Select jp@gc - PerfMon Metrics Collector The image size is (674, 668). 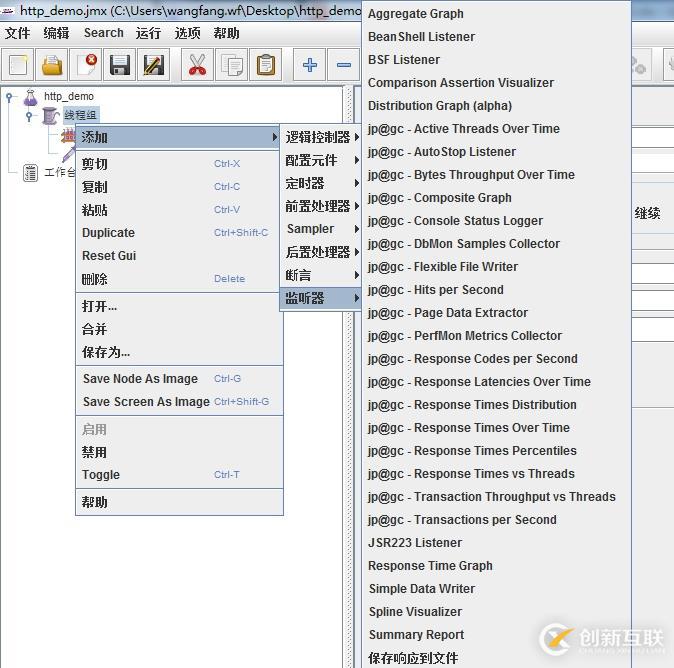(x=464, y=336)
